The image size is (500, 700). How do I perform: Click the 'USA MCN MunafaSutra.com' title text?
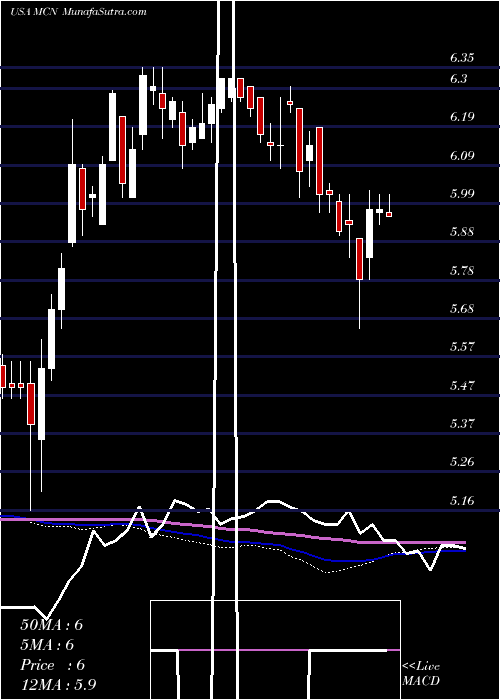79,12
